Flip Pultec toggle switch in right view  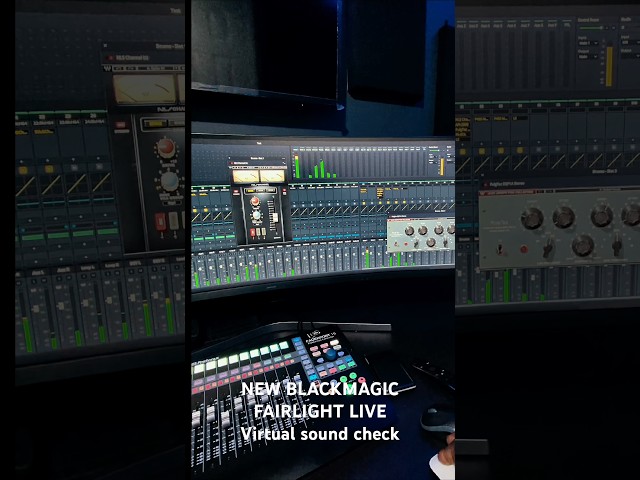(500, 249)
